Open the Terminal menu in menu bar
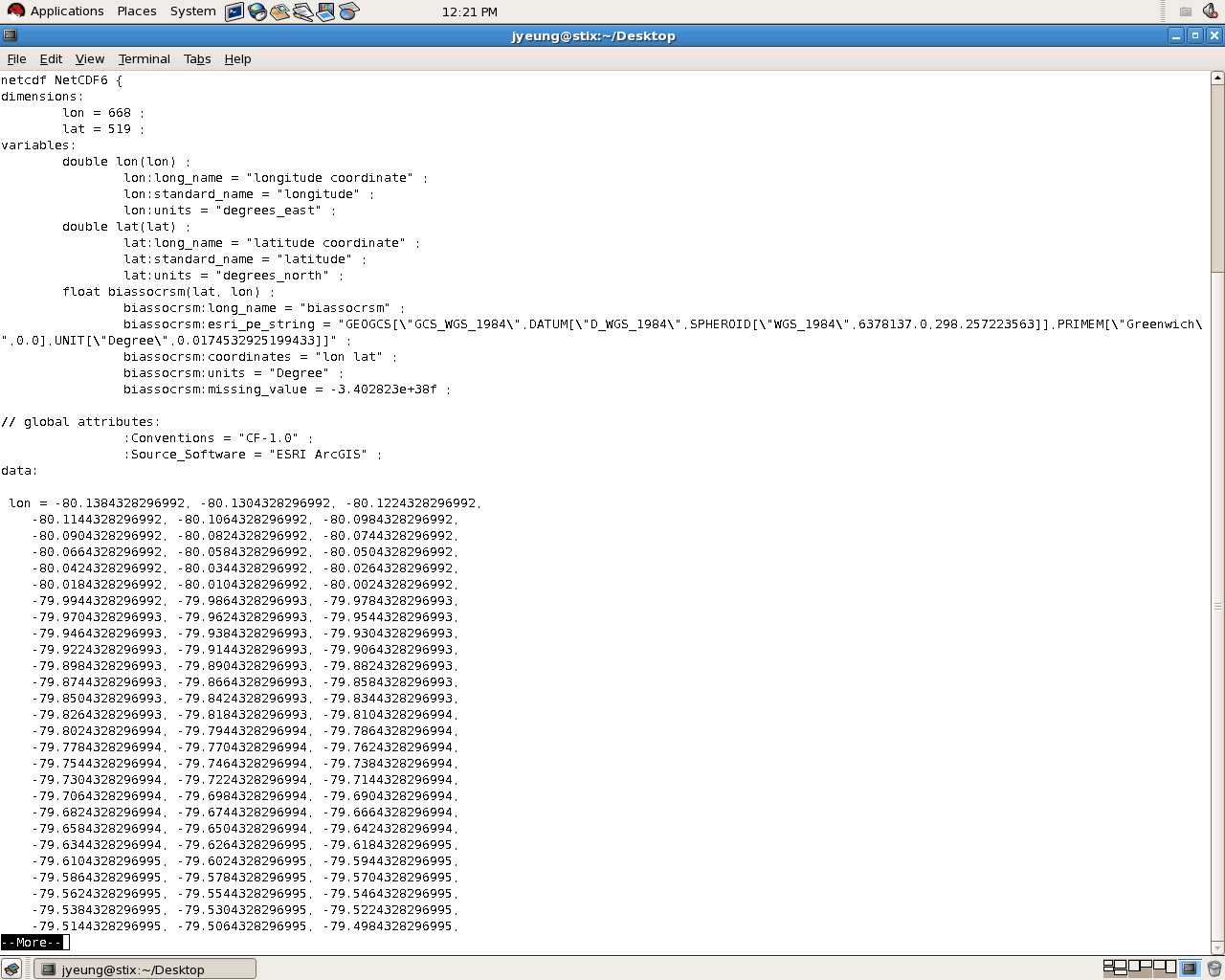Viewport: 1225px width, 980px height. pyautogui.click(x=144, y=58)
